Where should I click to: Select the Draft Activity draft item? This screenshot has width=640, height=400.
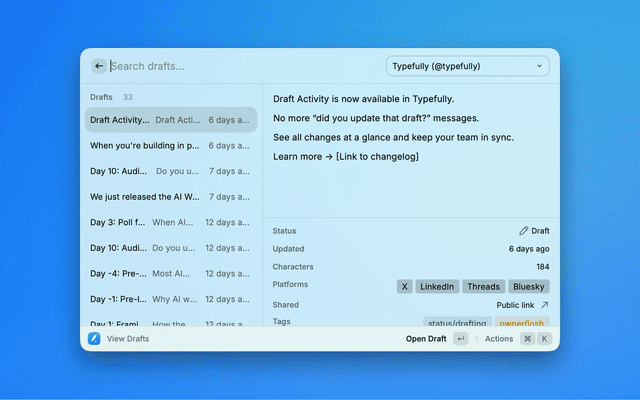169,120
